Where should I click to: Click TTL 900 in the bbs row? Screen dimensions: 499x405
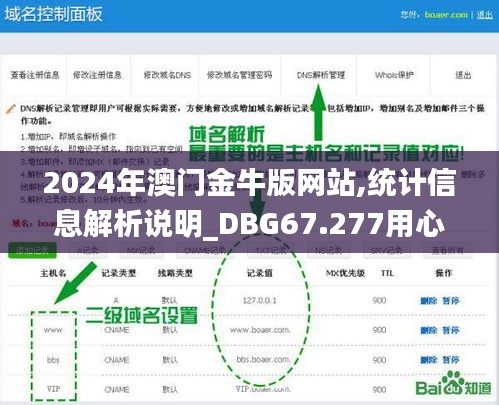(x=379, y=360)
